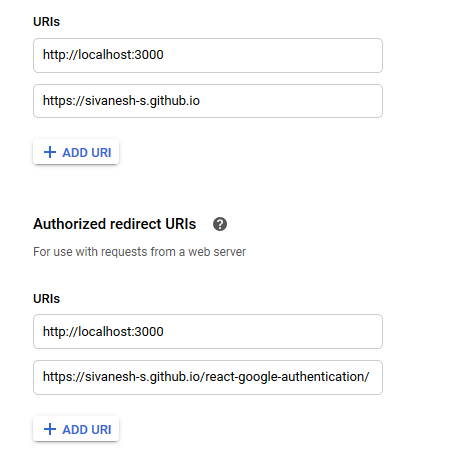This screenshot has width=455, height=457.
Task: Click the 'ADD URI' label text in the upper button
Action: (87, 153)
